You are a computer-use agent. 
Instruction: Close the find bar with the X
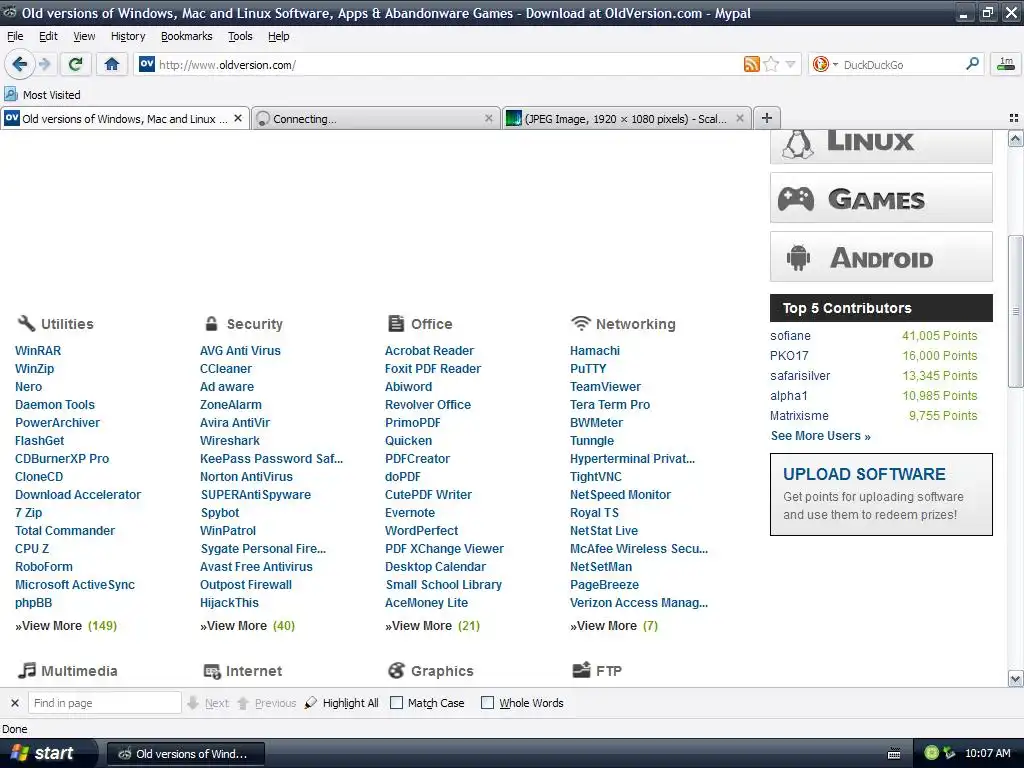pyautogui.click(x=14, y=703)
